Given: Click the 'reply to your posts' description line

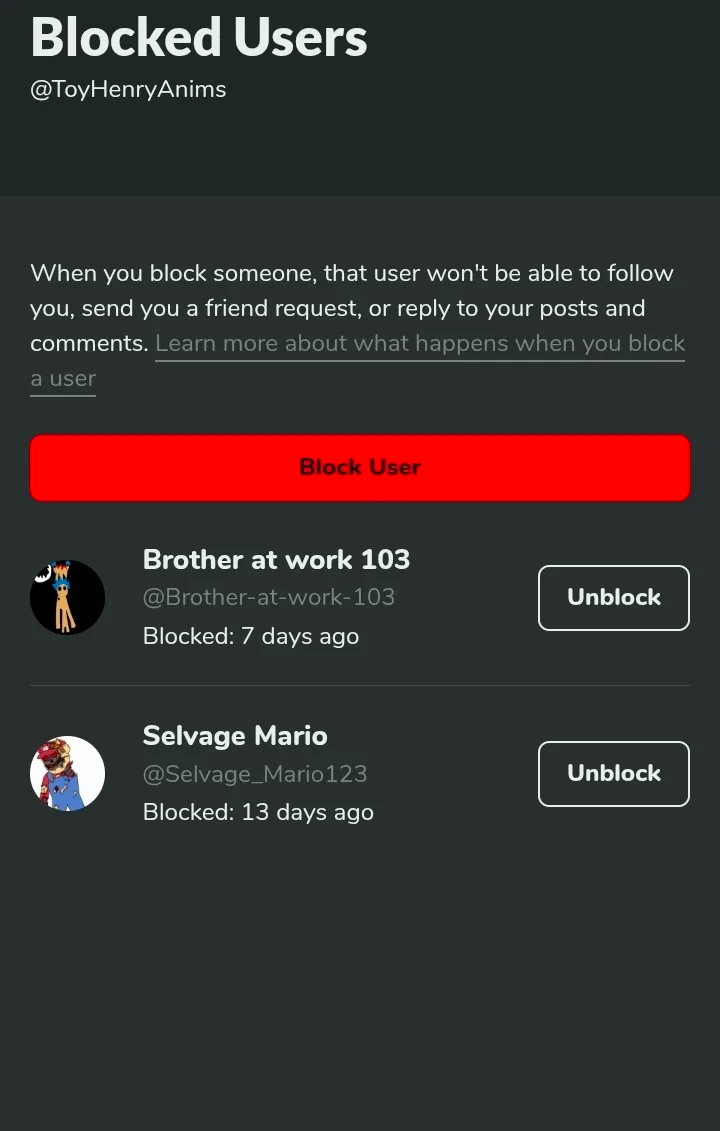Looking at the screenshot, I should pos(337,308).
